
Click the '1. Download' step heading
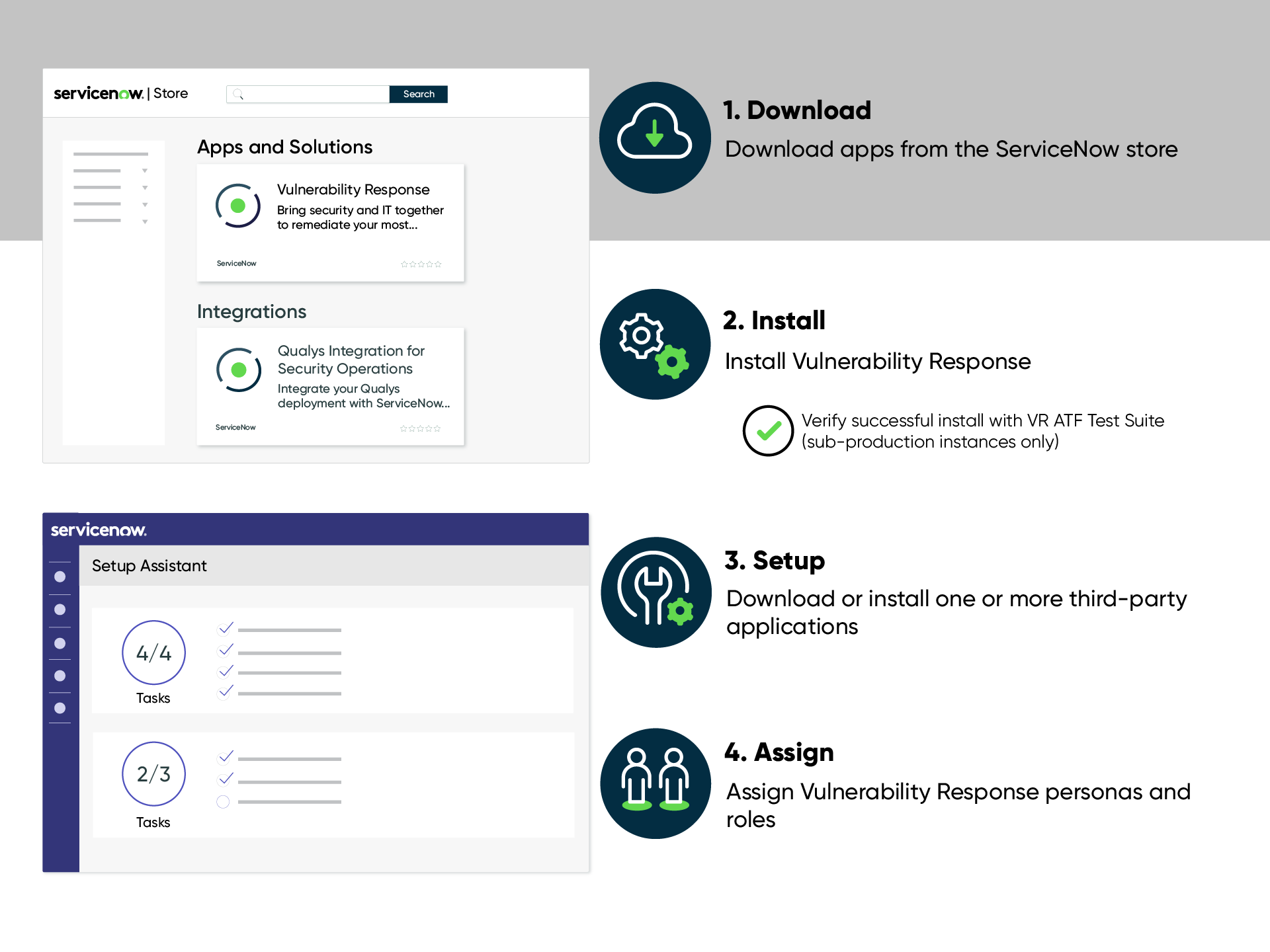[797, 110]
